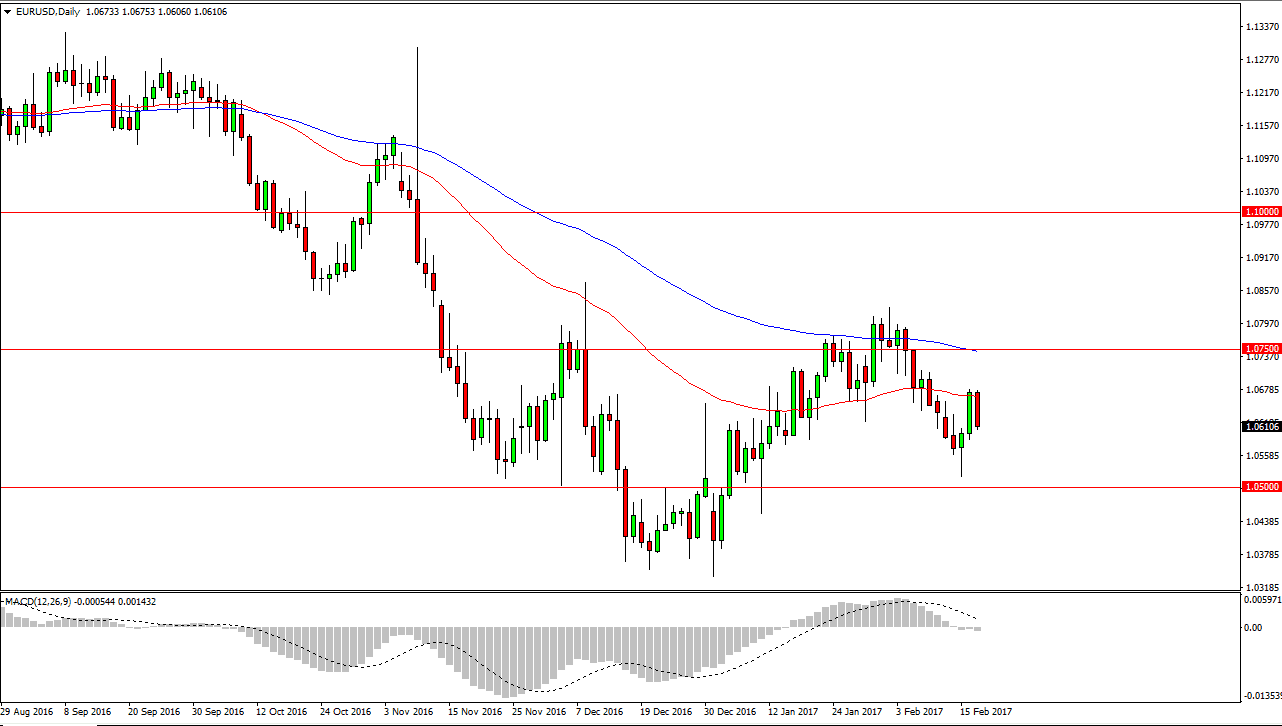Select the black current price tag 1.06106
Viewport: 1282px width, 726px height.
click(1261, 425)
